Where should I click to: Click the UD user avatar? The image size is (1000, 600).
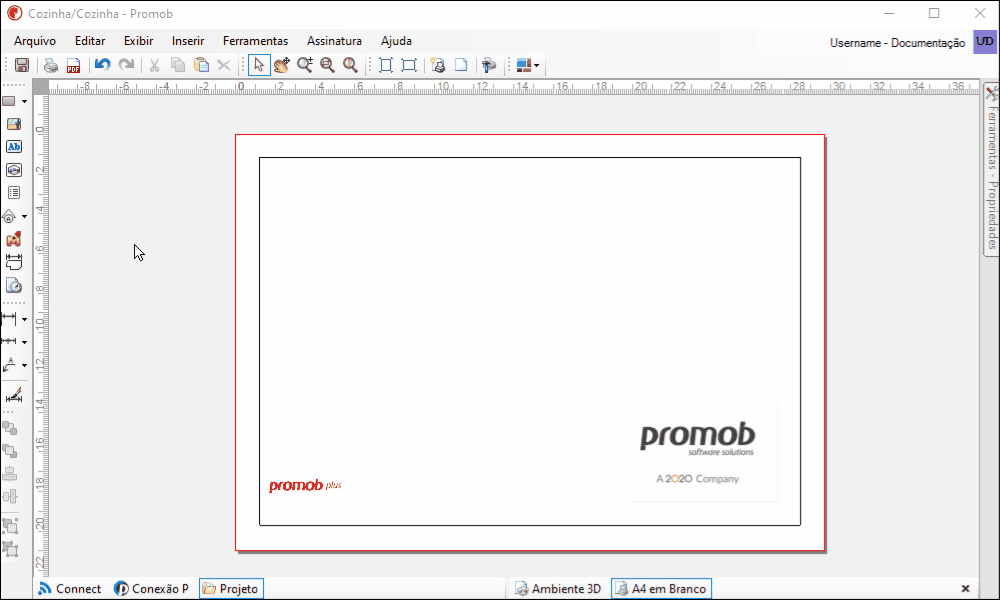click(985, 42)
